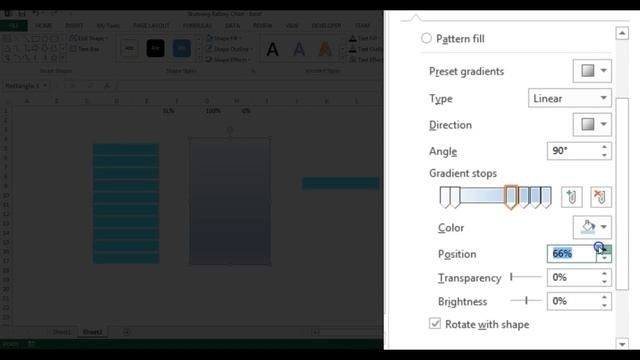Click the Brightness percentage field
The width and height of the screenshot is (640, 360).
[x=572, y=301]
